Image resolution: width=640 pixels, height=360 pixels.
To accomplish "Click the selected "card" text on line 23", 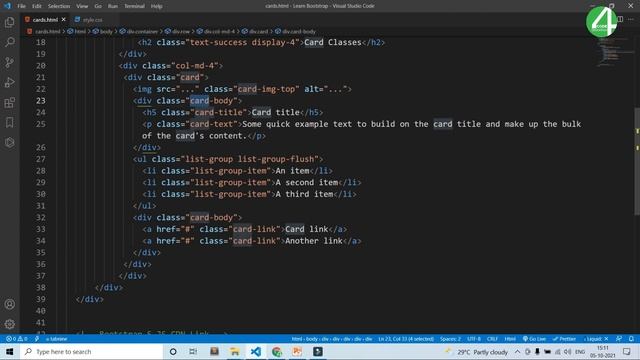I will point(199,100).
